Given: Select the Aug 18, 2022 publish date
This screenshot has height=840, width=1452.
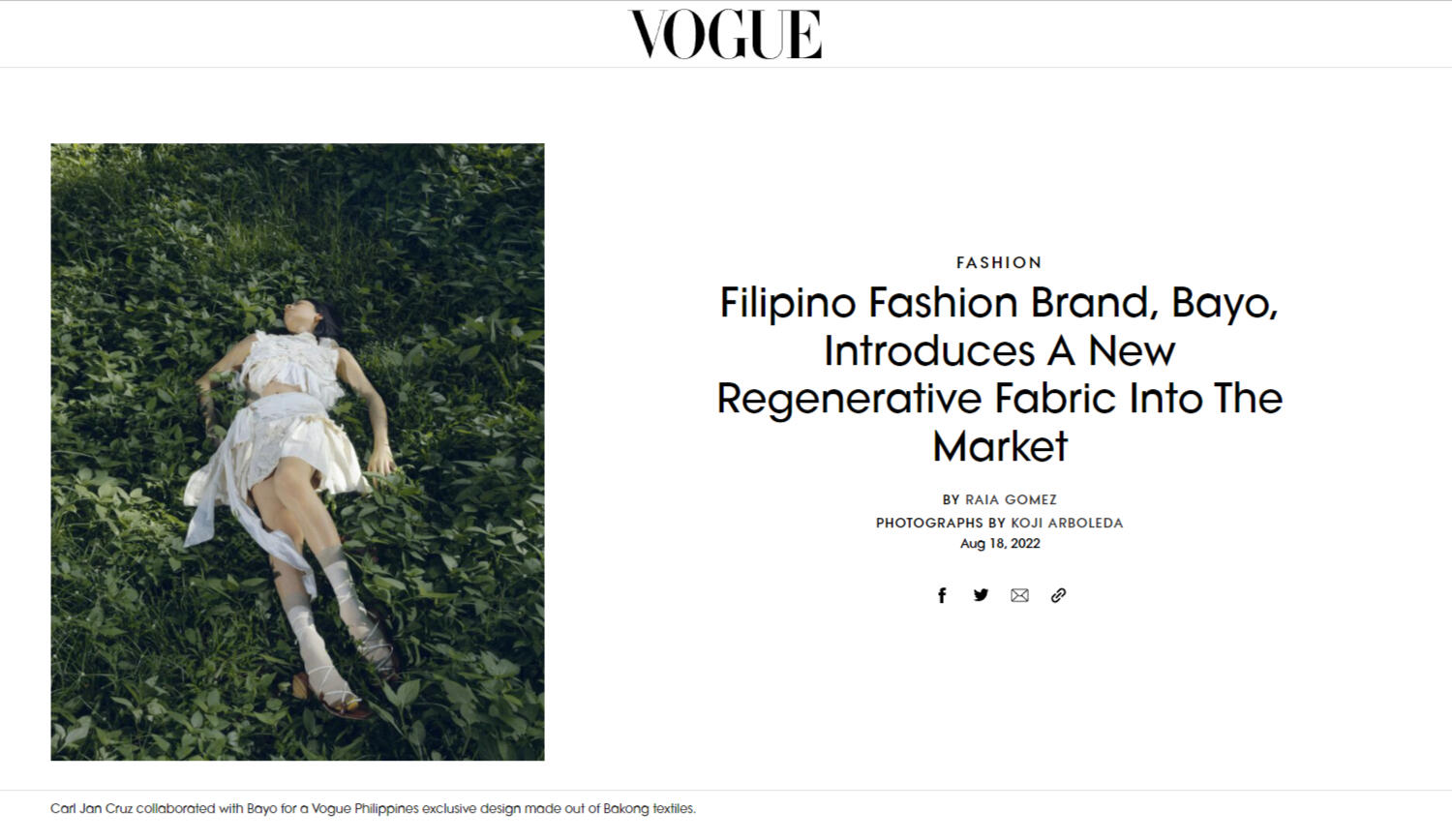Looking at the screenshot, I should click(1000, 544).
